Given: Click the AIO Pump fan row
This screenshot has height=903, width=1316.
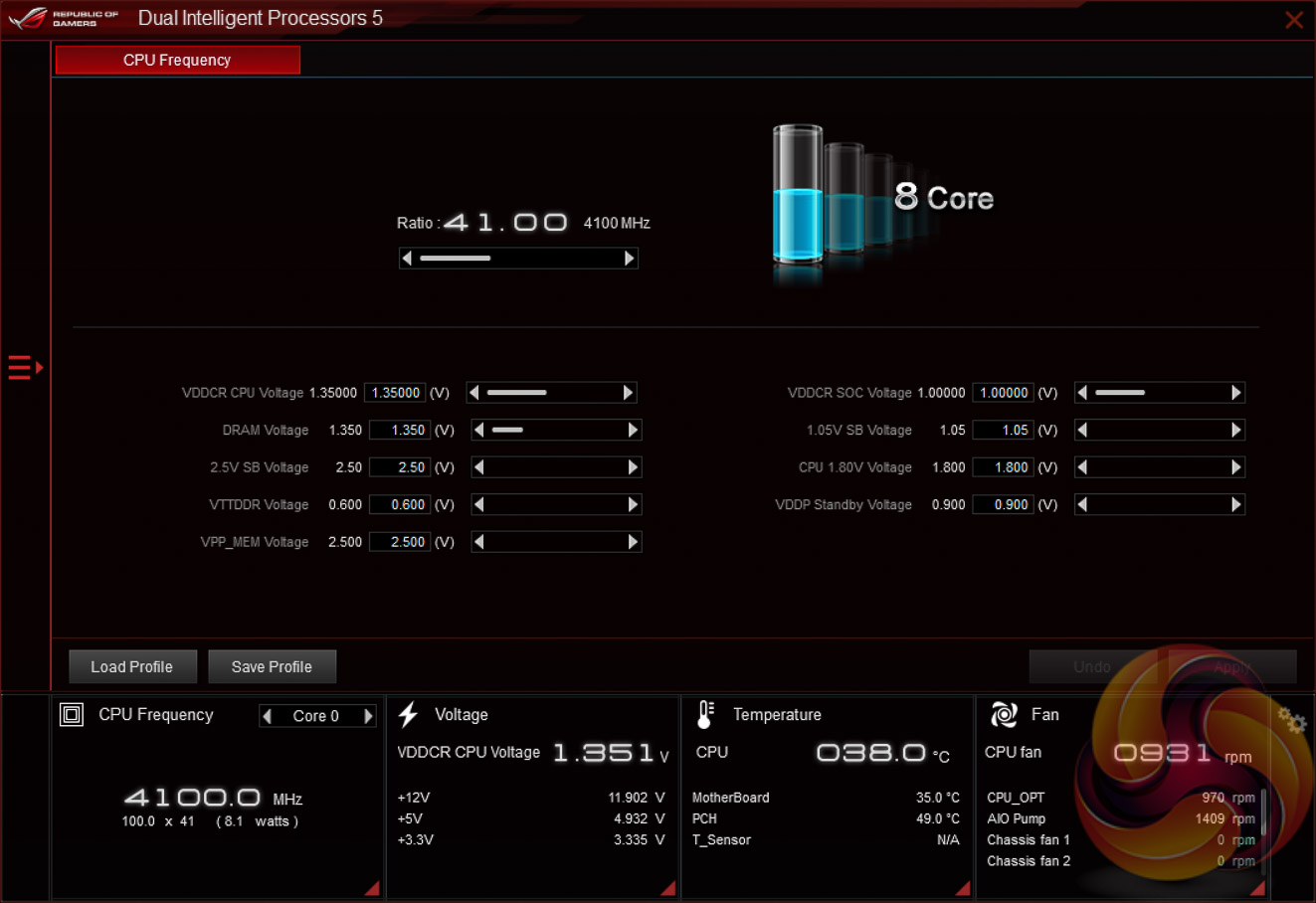Looking at the screenshot, I should point(1121,818).
